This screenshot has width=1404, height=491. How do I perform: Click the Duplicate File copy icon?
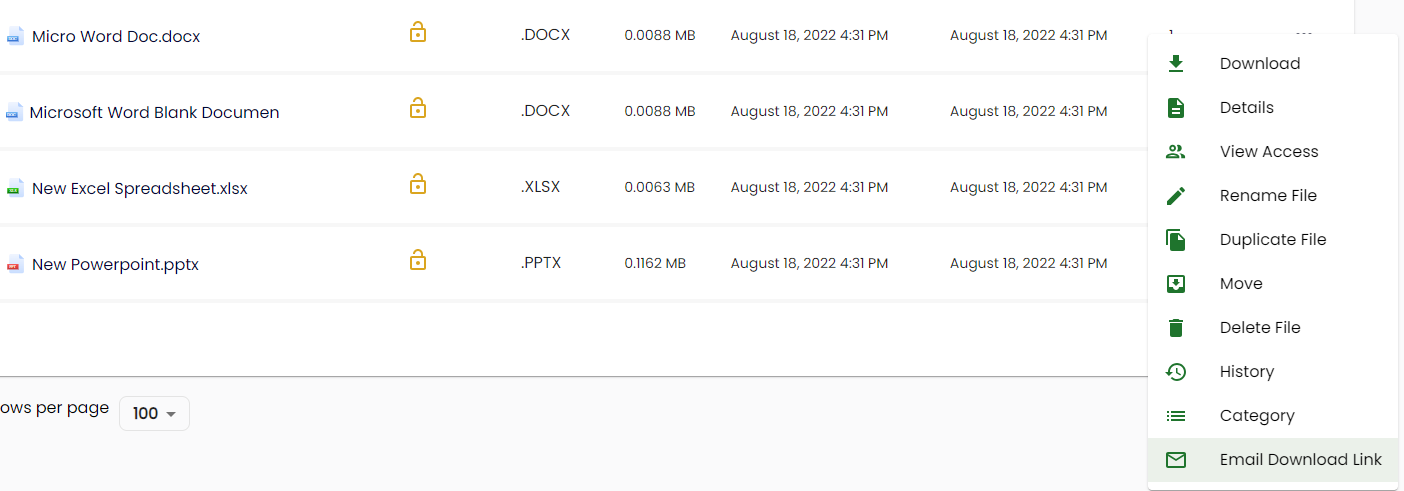pyautogui.click(x=1176, y=239)
